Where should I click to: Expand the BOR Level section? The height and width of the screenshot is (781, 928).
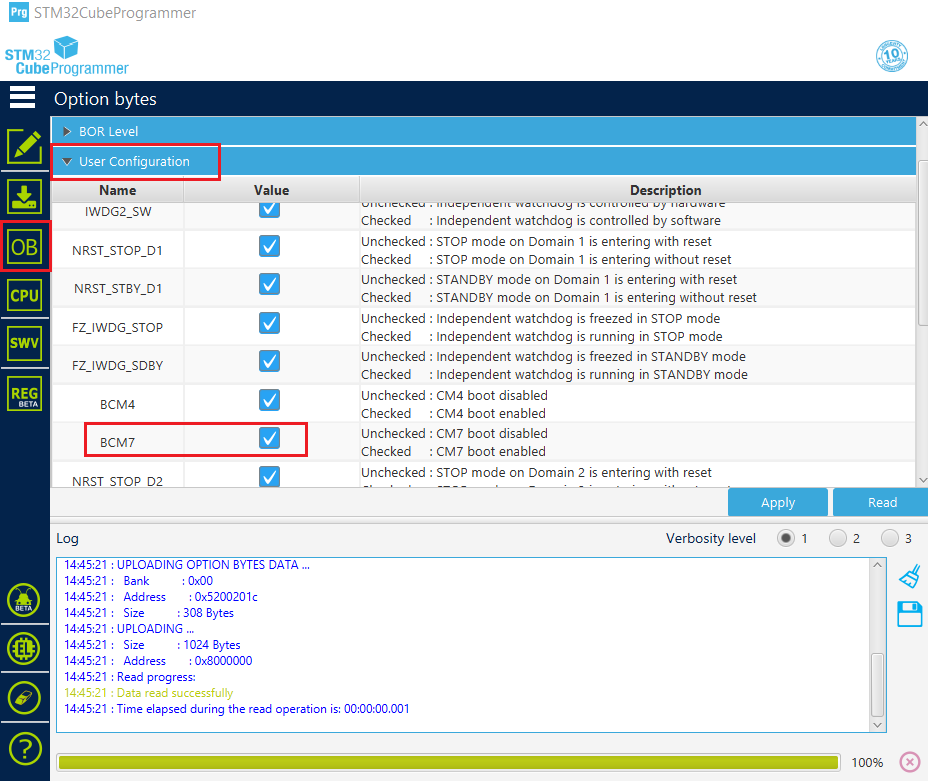click(x=484, y=131)
